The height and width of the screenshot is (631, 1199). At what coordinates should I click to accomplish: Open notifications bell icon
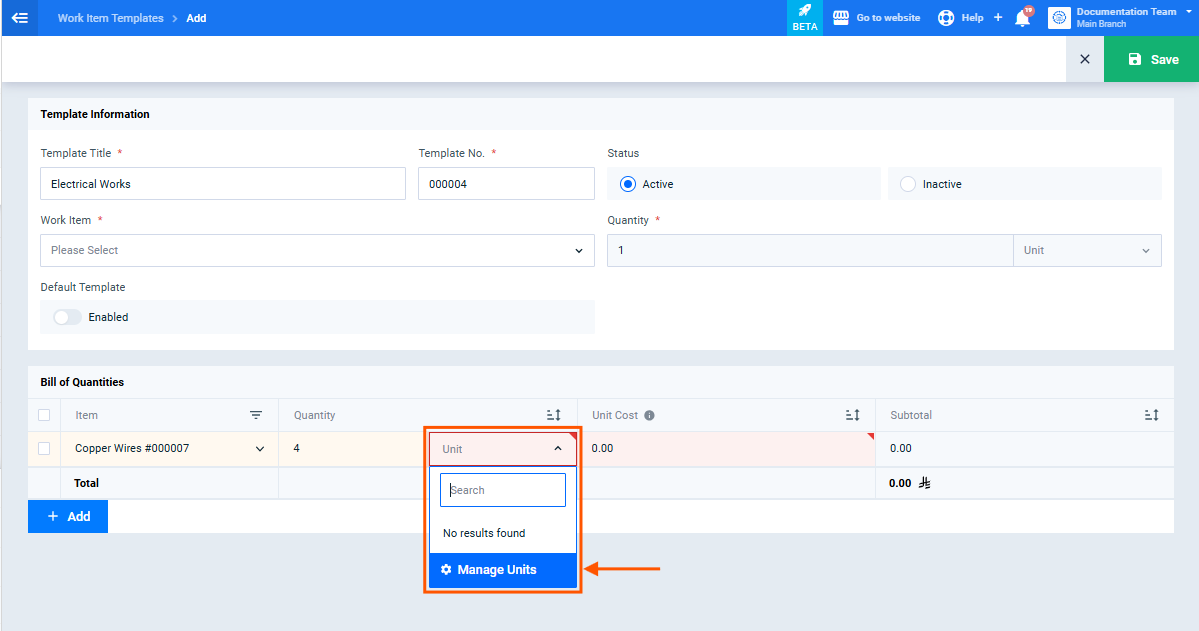pos(1022,18)
